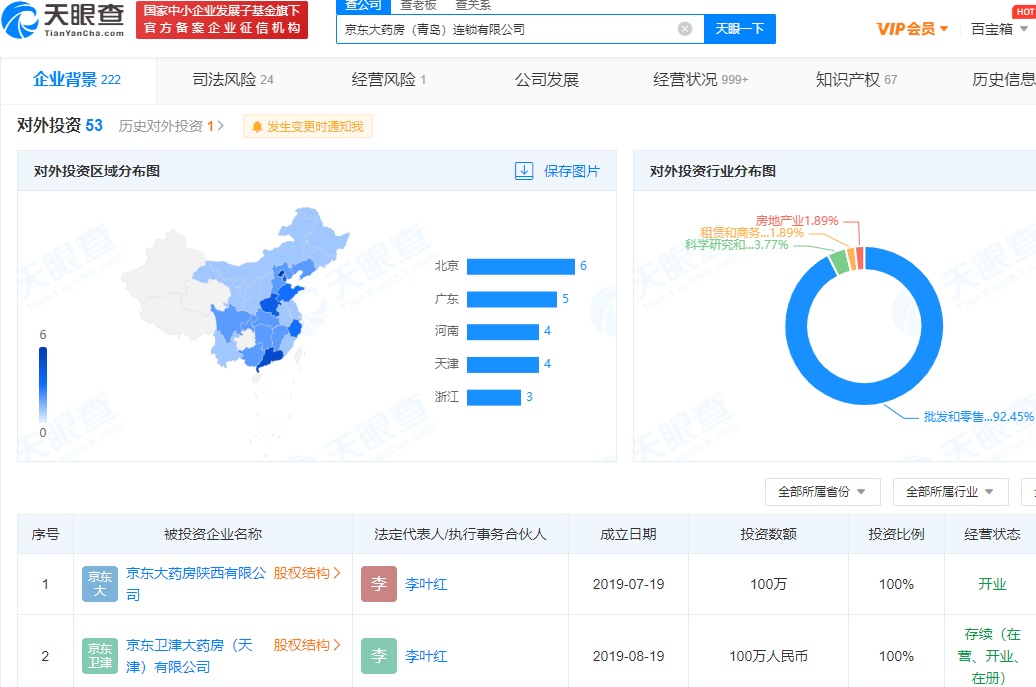Open the 京东大药房陕西有限公司 link
The height and width of the screenshot is (687, 1036).
[x=196, y=584]
